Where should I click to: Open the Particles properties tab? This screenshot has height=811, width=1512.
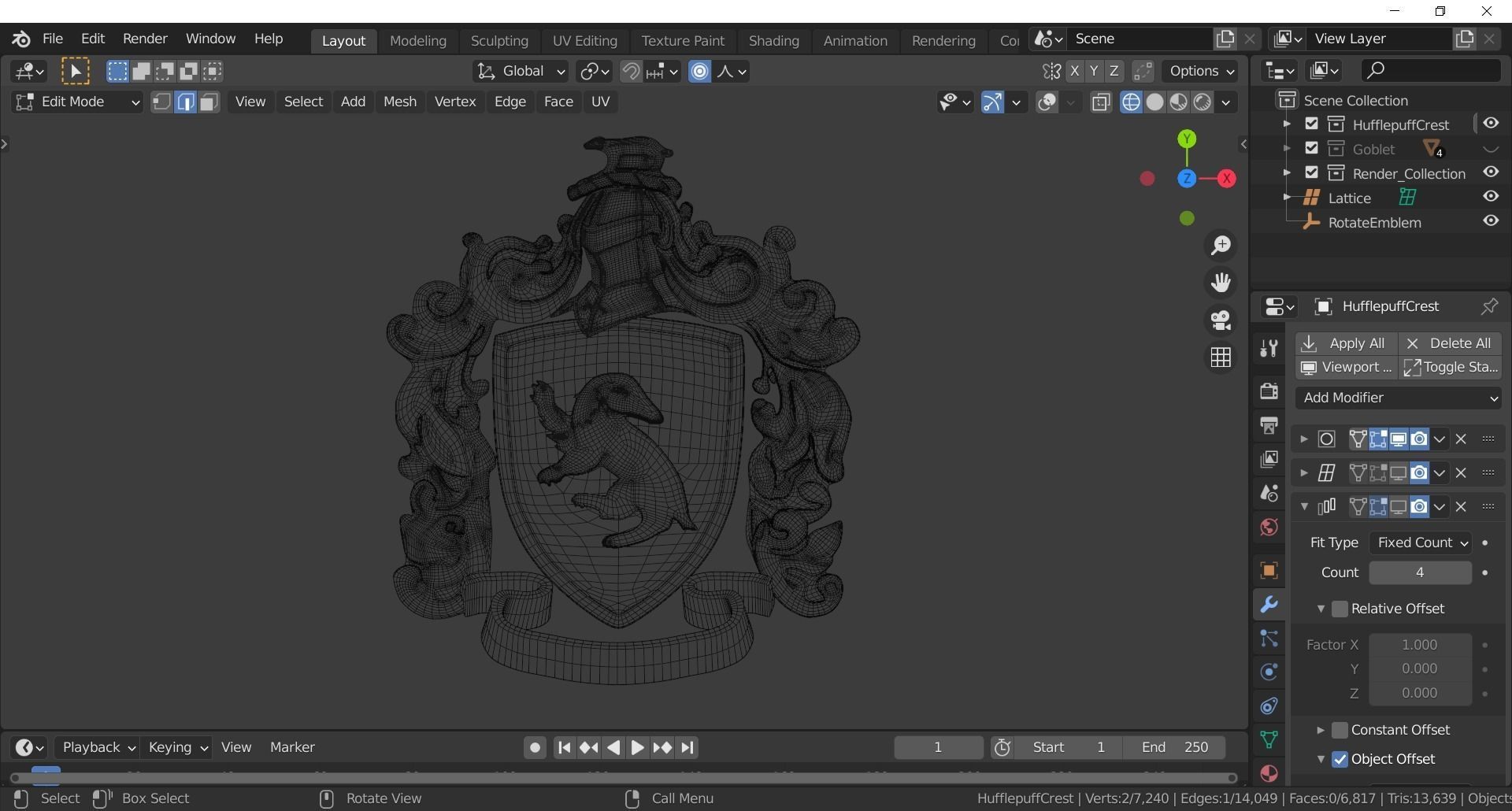click(1269, 639)
